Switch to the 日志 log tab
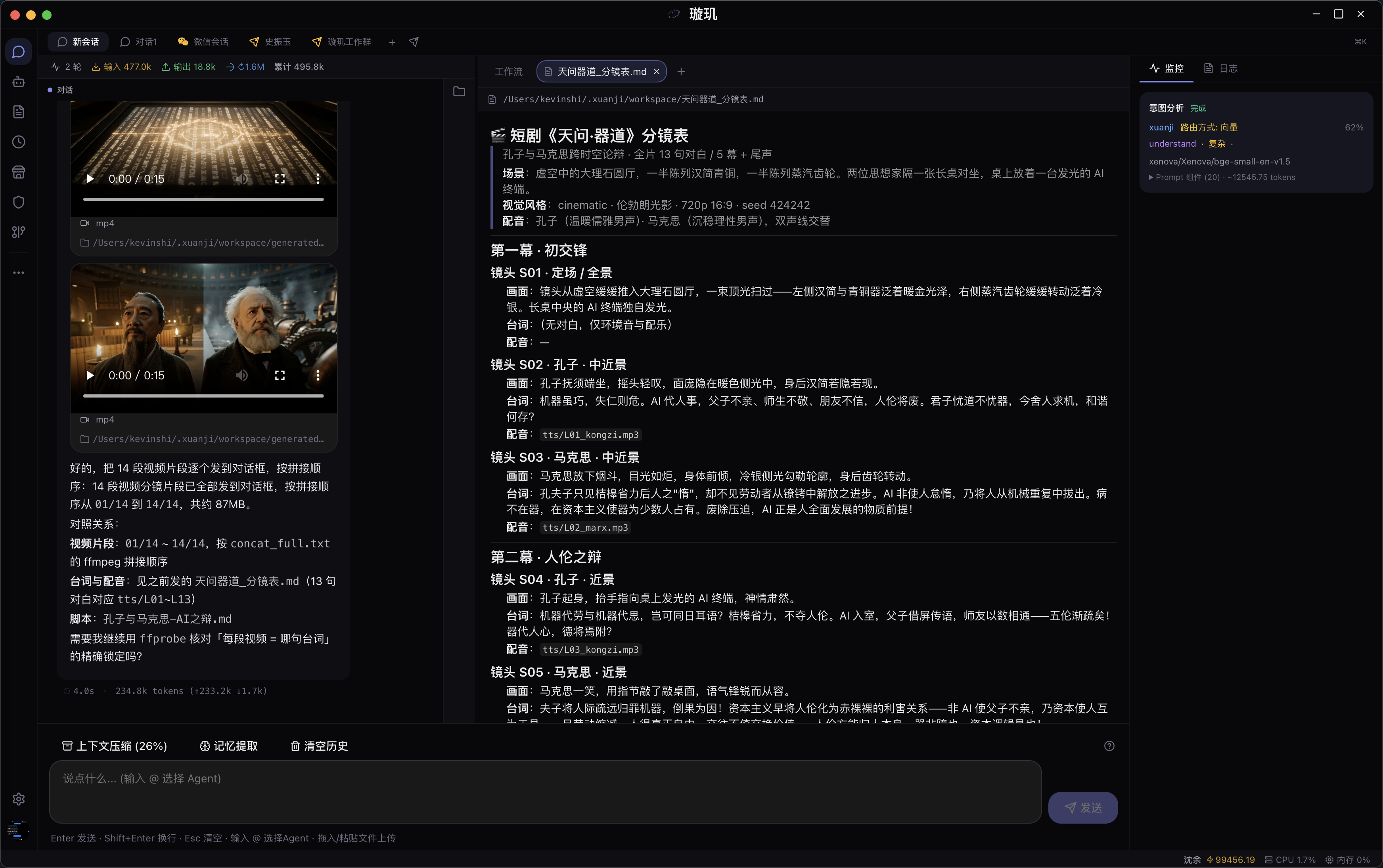The image size is (1383, 868). point(1220,68)
